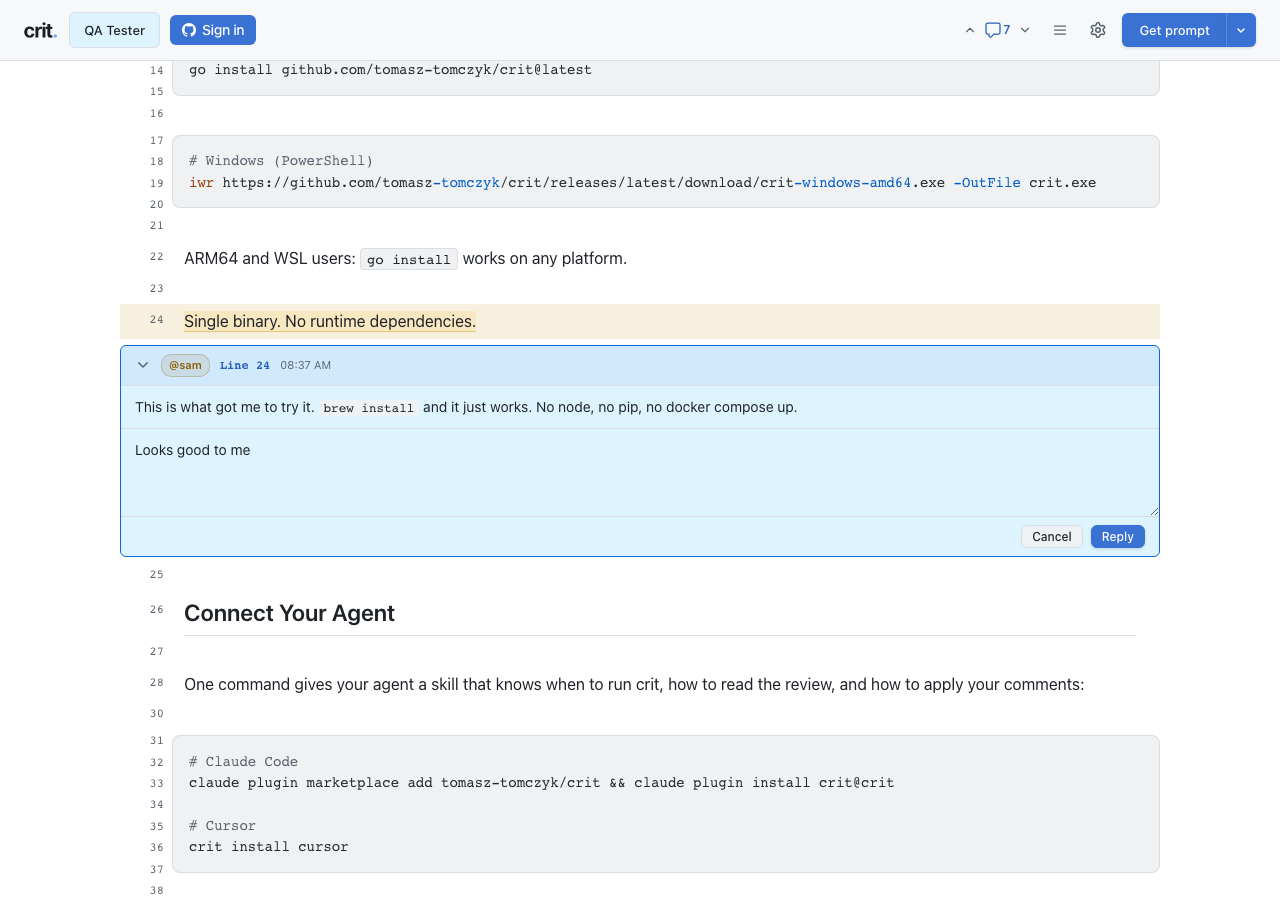The image size is (1280, 900).
Task: Click the 'go install github.com' code line
Action: (390, 70)
